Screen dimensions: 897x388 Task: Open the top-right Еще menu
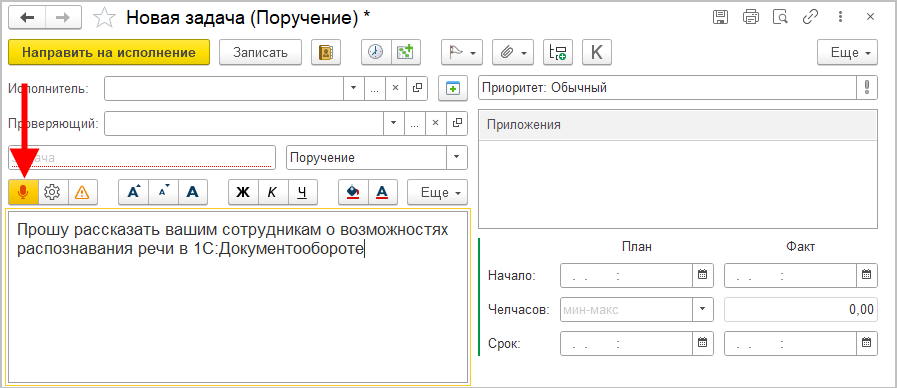[847, 53]
